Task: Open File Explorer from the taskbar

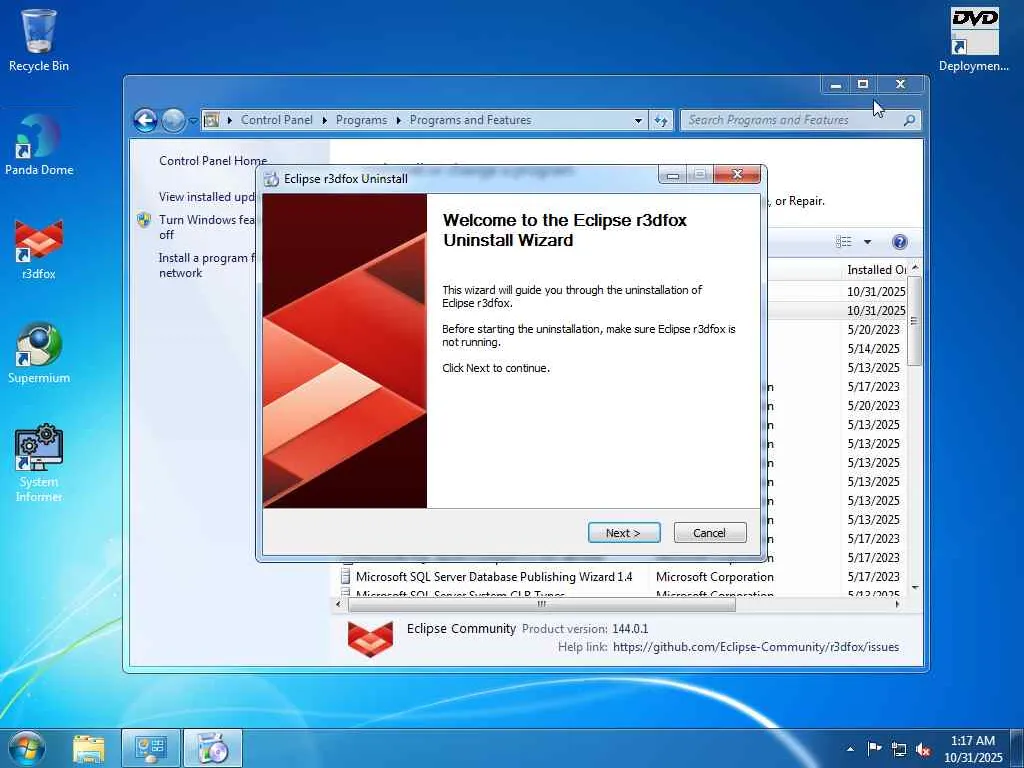Action: tap(89, 748)
